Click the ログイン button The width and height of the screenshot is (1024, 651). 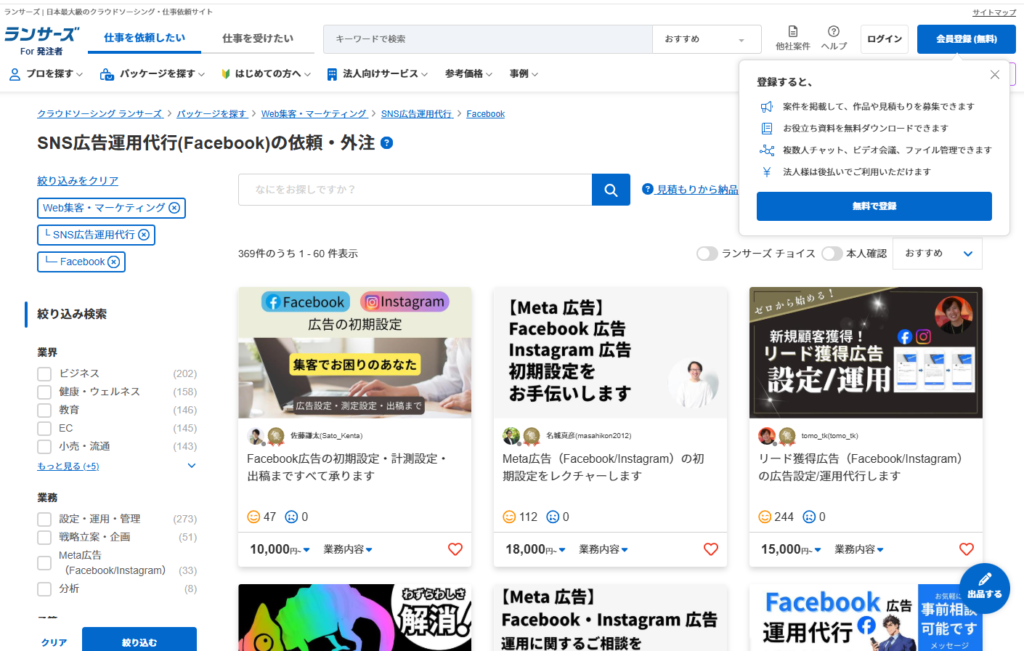[x=884, y=39]
